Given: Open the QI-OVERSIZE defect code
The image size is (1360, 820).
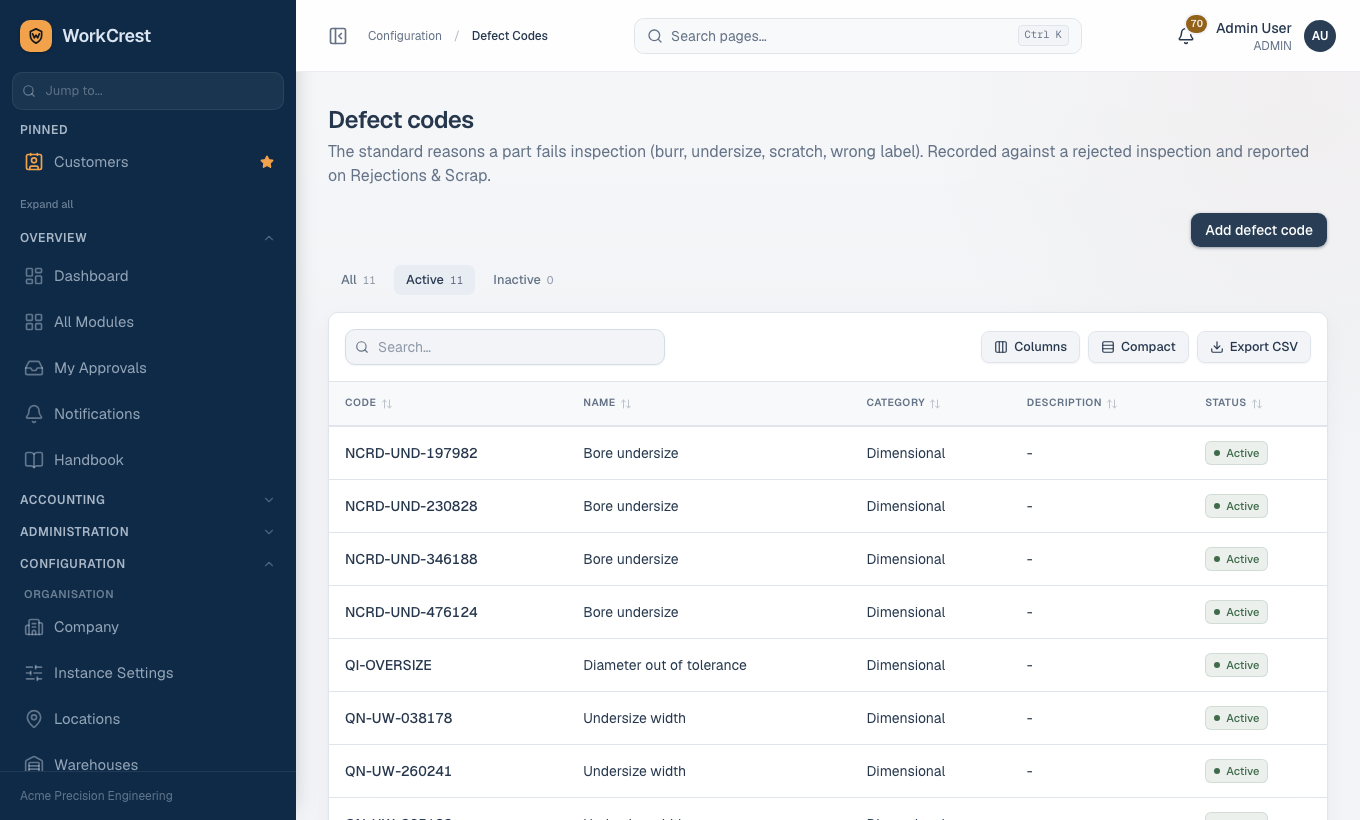Looking at the screenshot, I should 388,665.
